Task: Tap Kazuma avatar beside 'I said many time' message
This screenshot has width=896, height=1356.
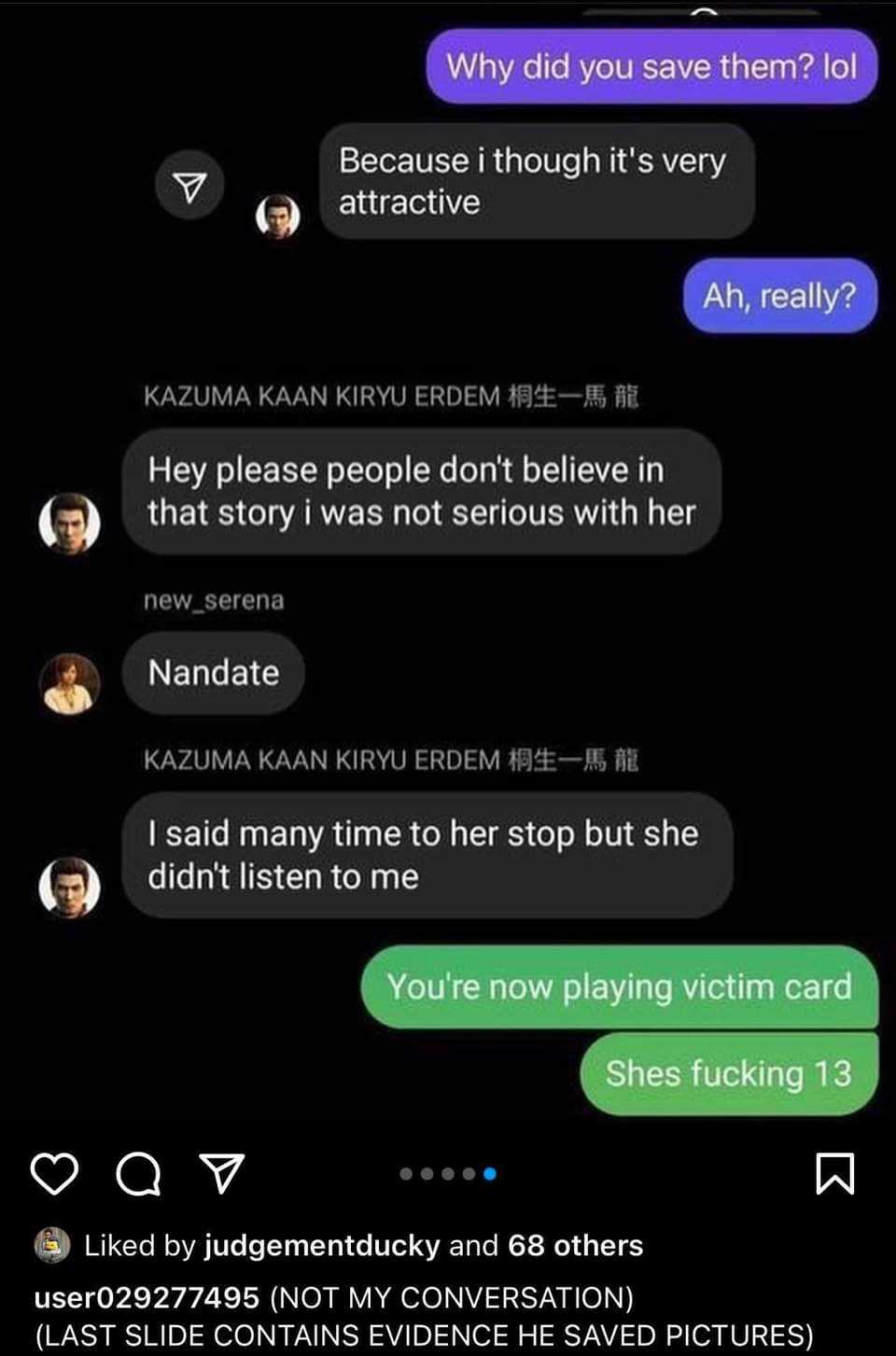Action: (x=70, y=887)
